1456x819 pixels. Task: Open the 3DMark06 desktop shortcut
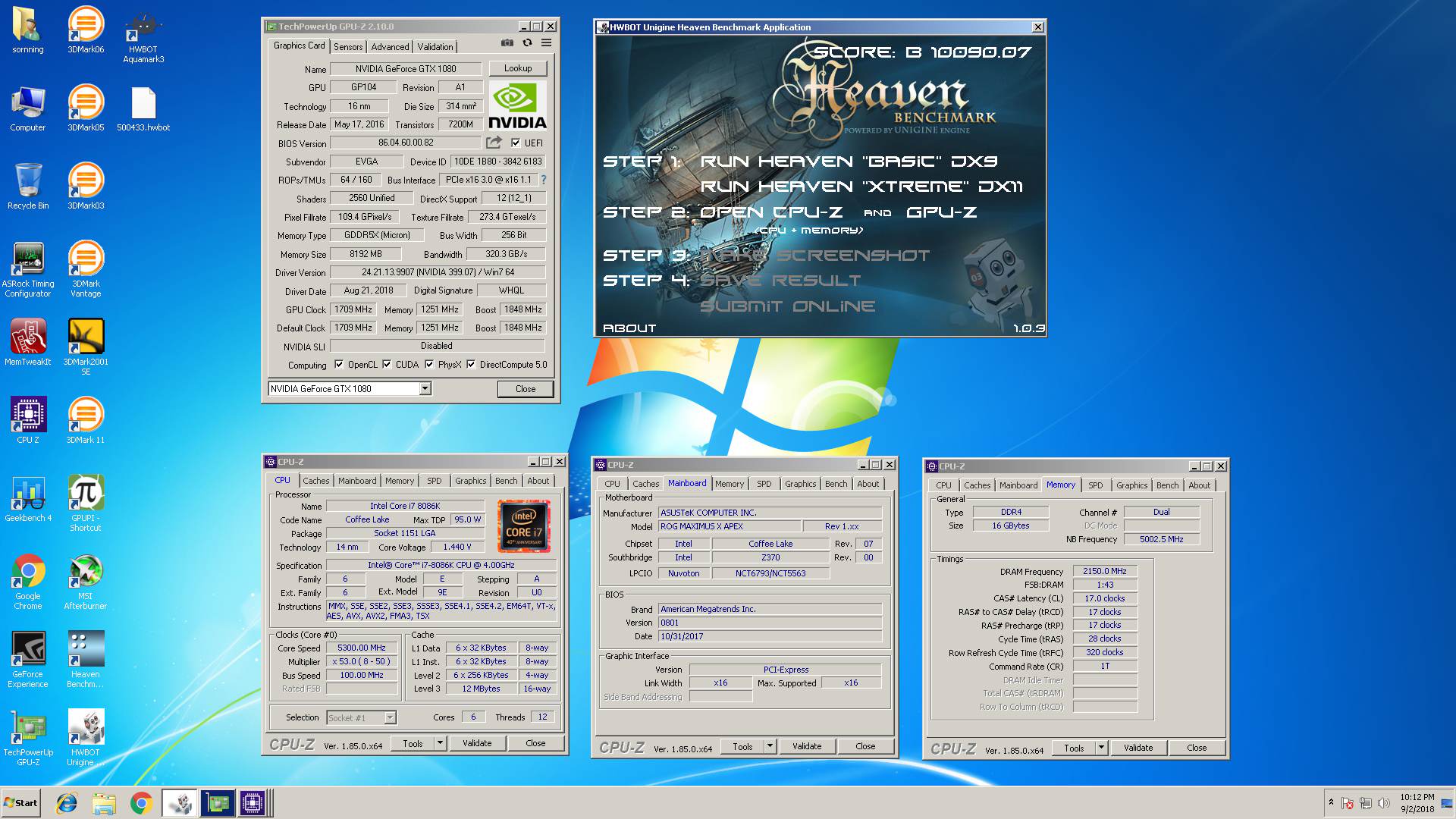click(x=86, y=30)
